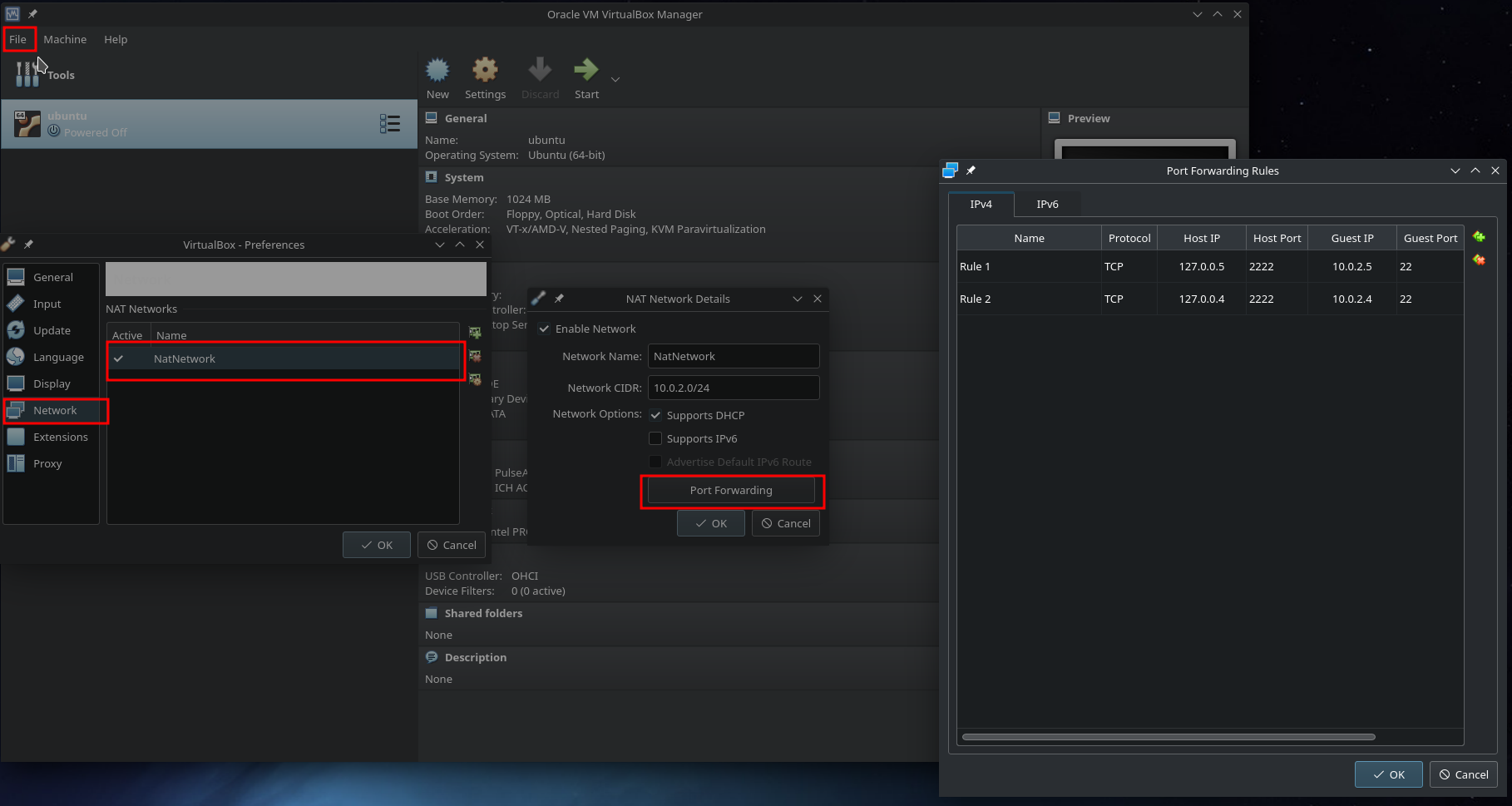Toggle Enable Network checkbox
The height and width of the screenshot is (806, 1512).
(544, 329)
